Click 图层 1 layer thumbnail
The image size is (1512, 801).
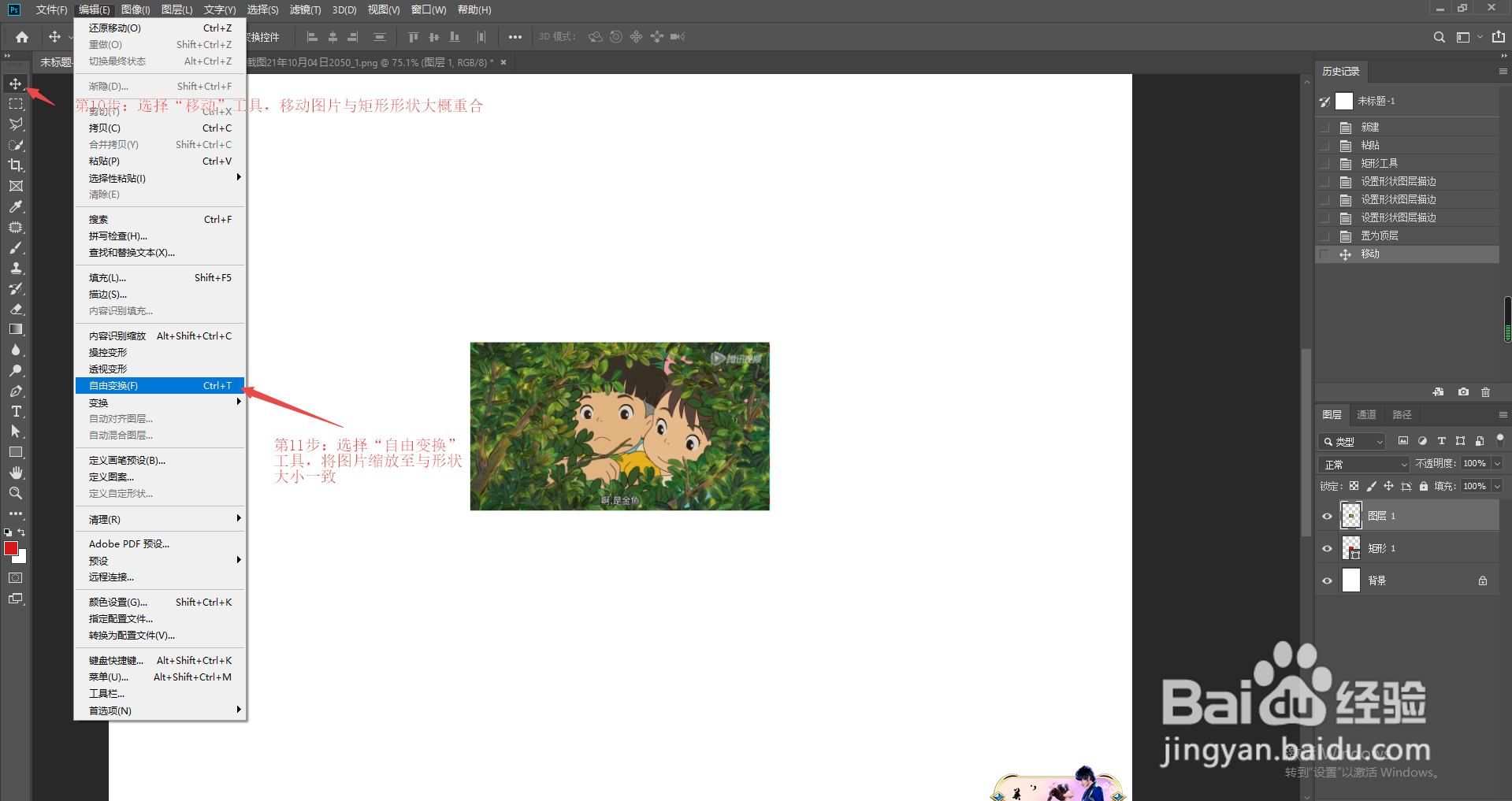[x=1351, y=516]
